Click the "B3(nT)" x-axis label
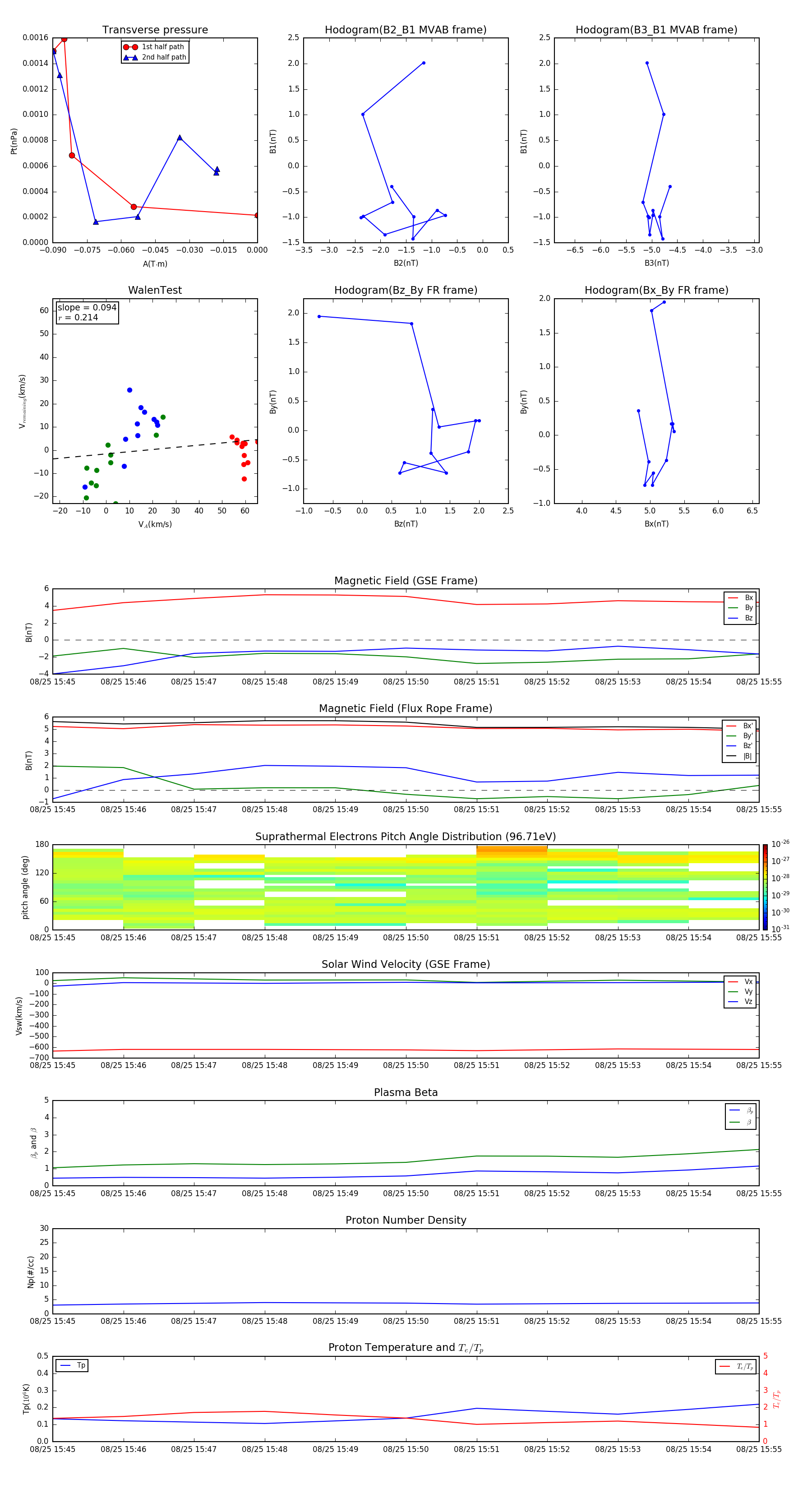812x1489 pixels. tap(656, 263)
